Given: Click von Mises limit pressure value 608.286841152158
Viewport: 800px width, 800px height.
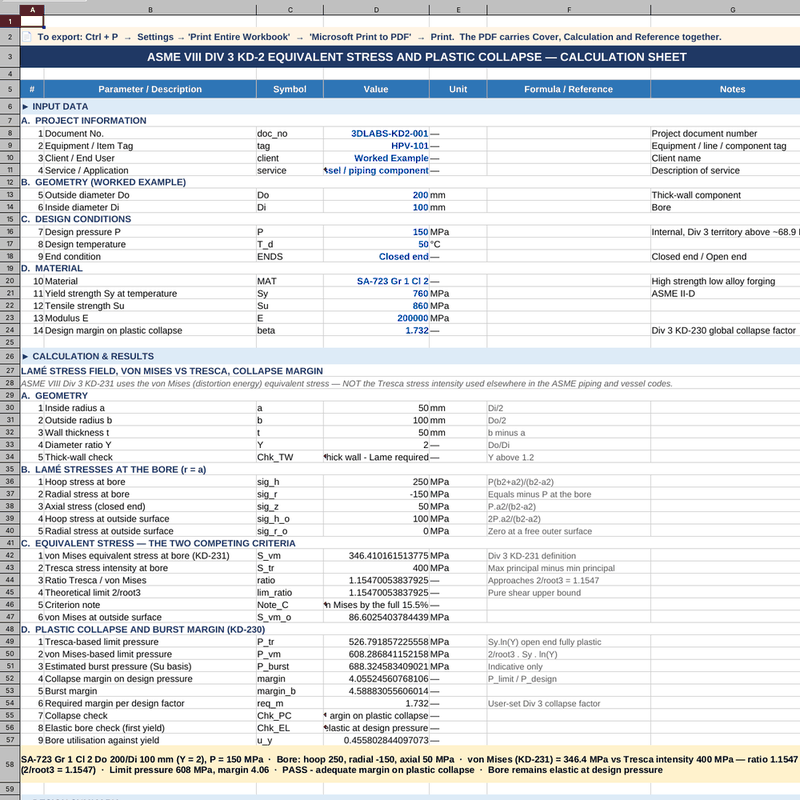Looking at the screenshot, I should click(388, 654).
